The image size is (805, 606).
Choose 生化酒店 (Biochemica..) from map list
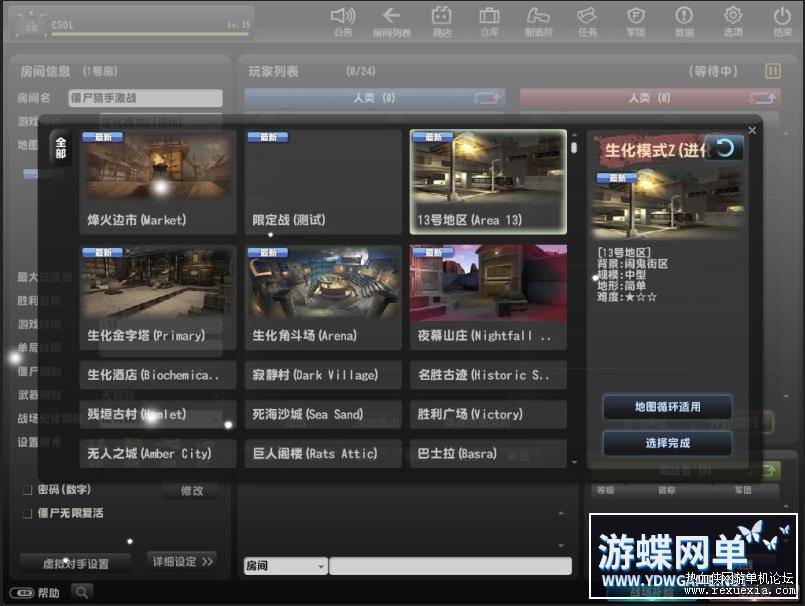point(158,375)
